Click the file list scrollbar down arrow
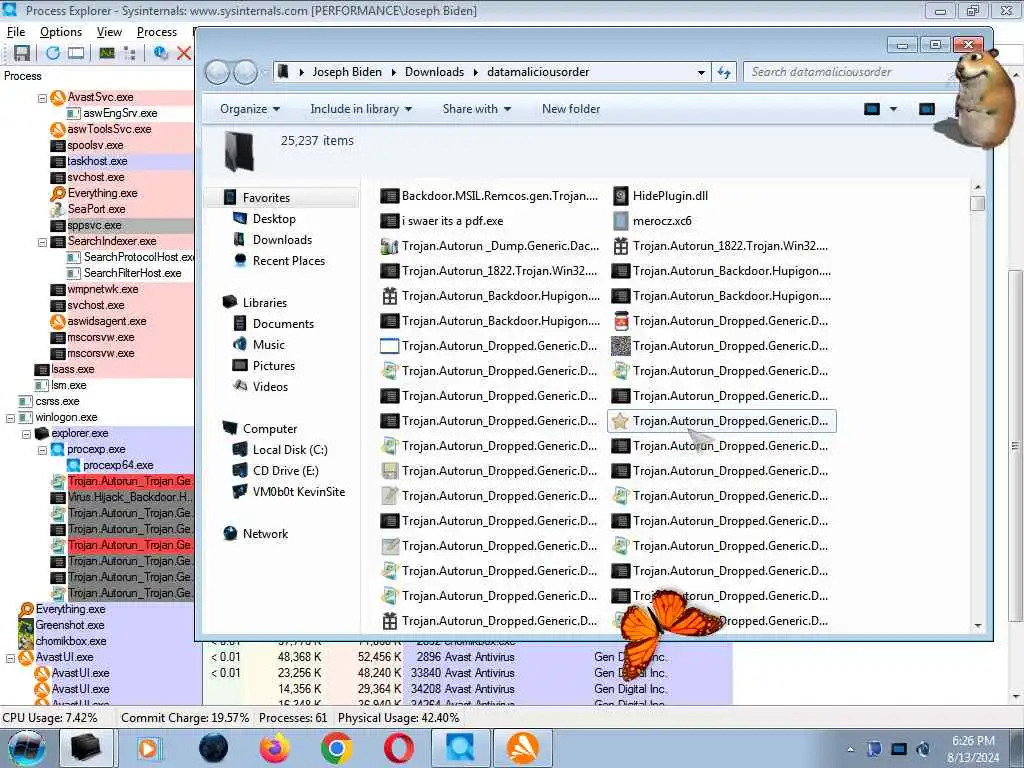1024x768 pixels. [978, 626]
